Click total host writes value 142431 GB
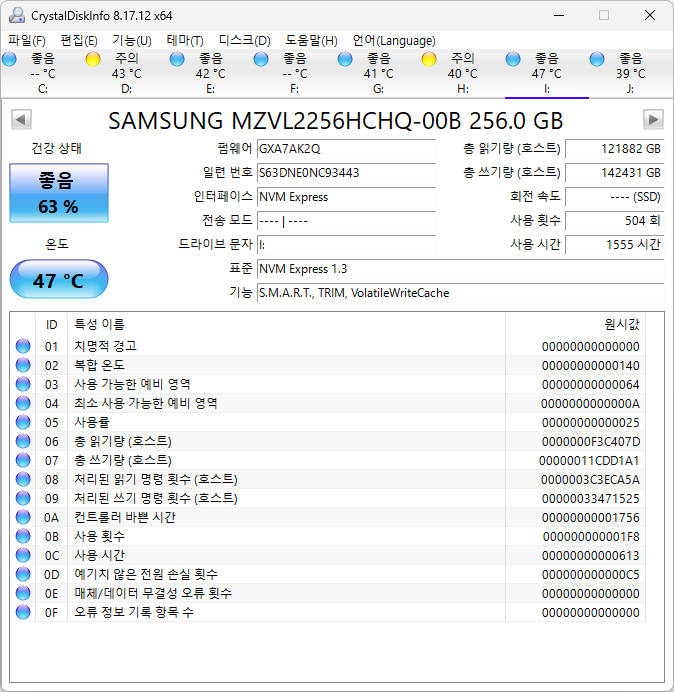 (x=614, y=173)
